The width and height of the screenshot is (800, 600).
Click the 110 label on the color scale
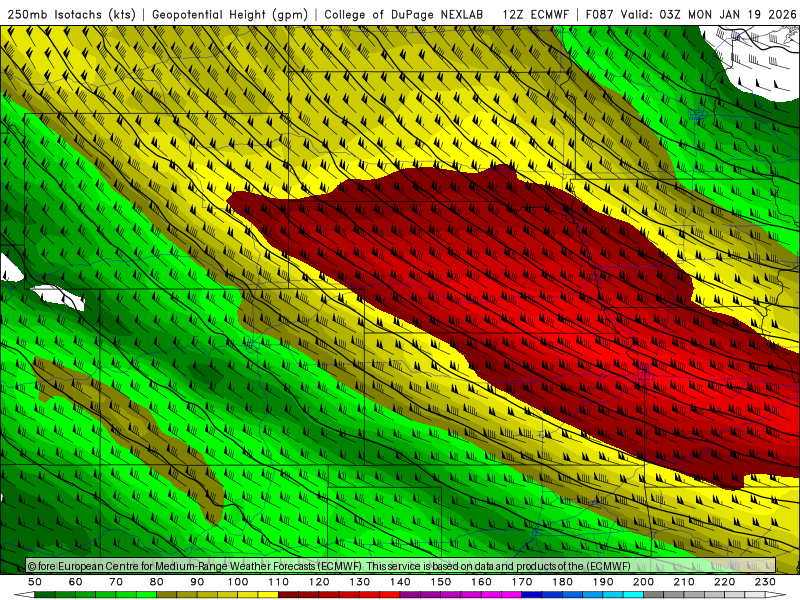(278, 582)
